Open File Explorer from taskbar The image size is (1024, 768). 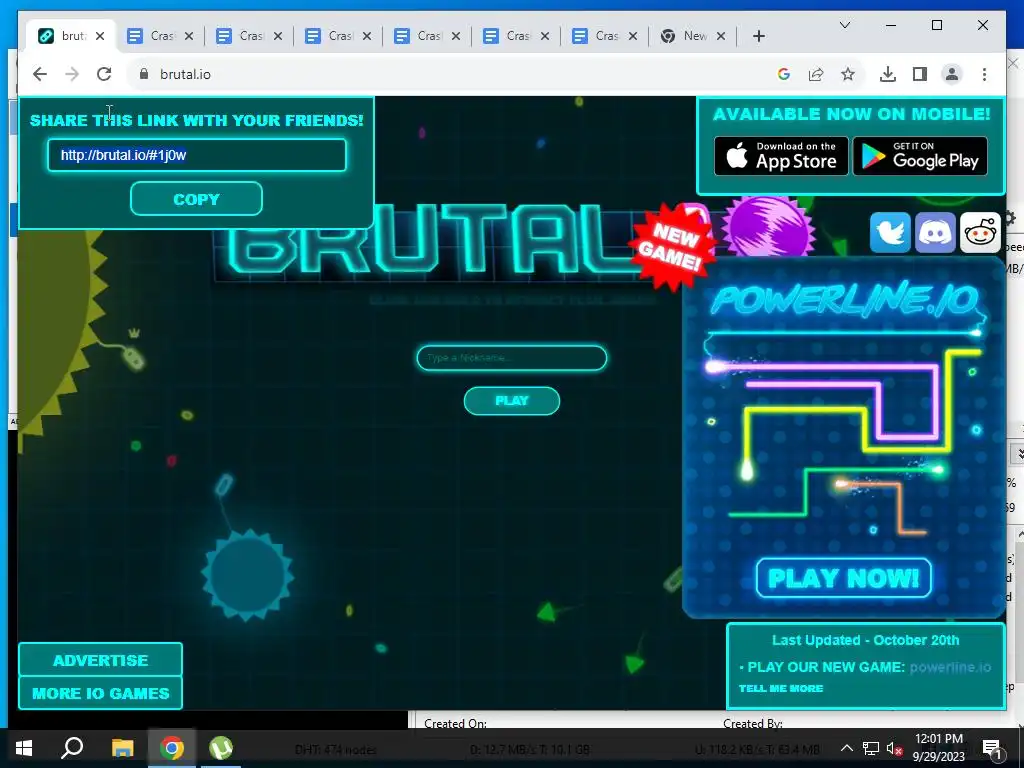122,748
